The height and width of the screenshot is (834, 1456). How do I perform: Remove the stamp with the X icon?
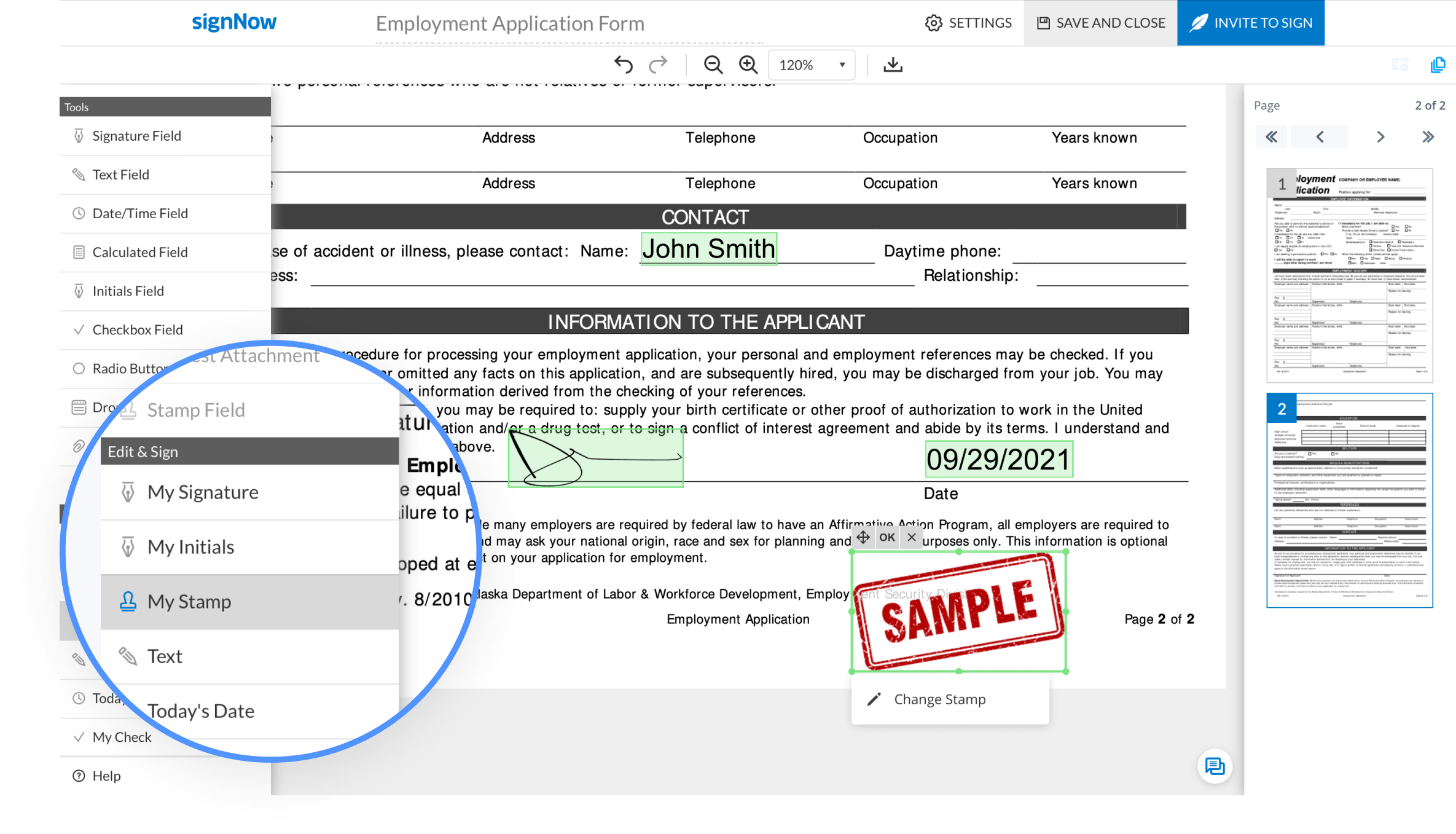click(912, 537)
